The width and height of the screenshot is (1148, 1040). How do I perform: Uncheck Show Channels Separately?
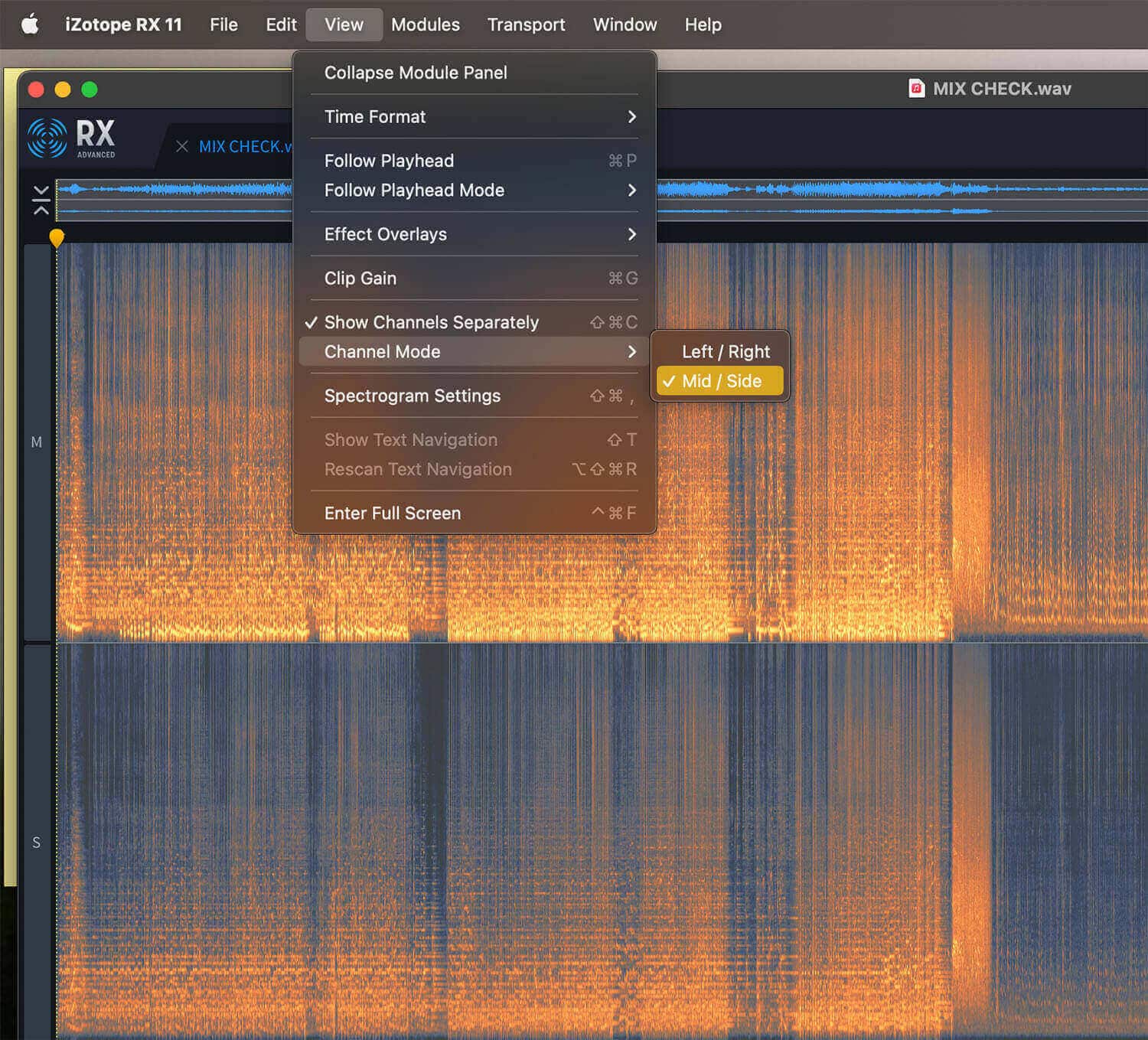point(475,322)
